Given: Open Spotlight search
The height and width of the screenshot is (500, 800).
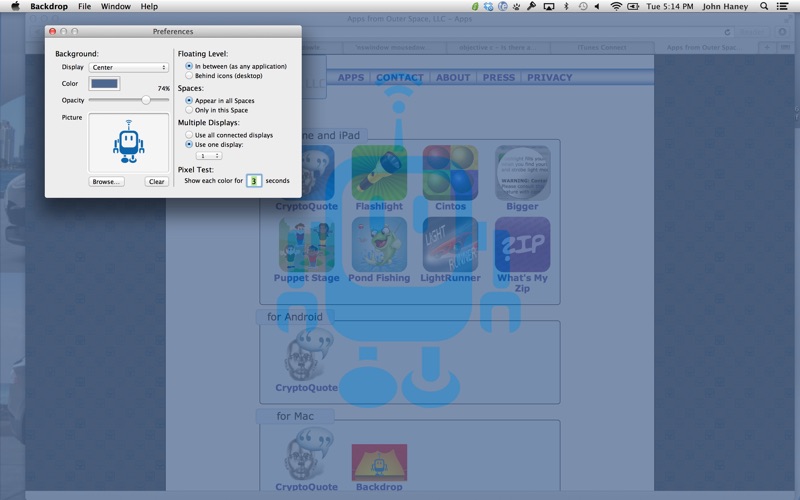Looking at the screenshot, I should (764, 6).
